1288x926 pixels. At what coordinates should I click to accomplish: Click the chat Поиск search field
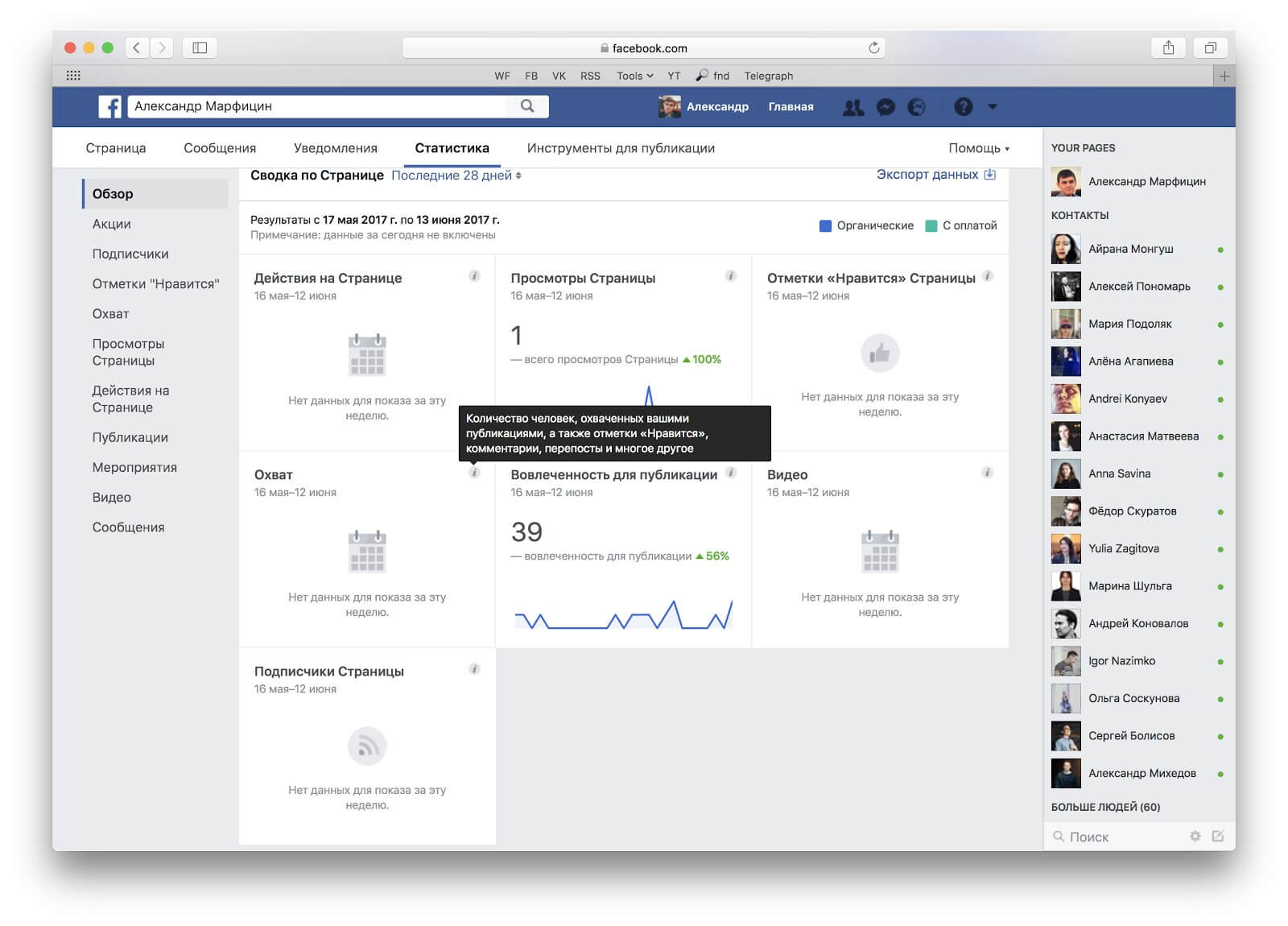pos(1119,837)
